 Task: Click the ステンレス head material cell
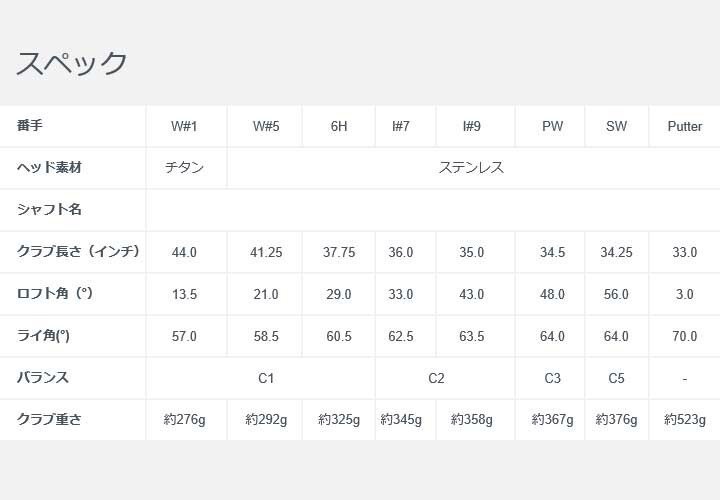[471, 168]
